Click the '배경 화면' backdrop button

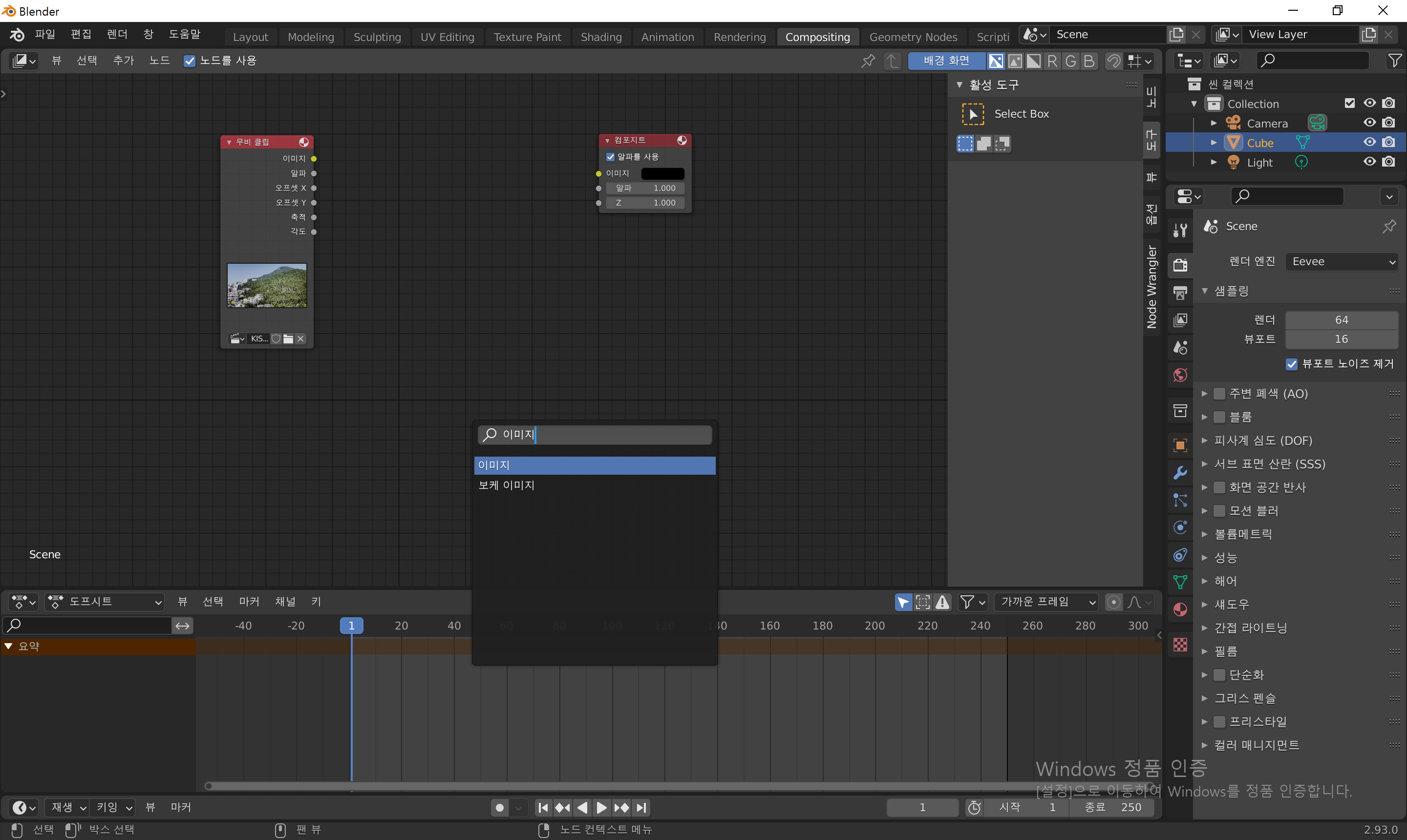946,61
